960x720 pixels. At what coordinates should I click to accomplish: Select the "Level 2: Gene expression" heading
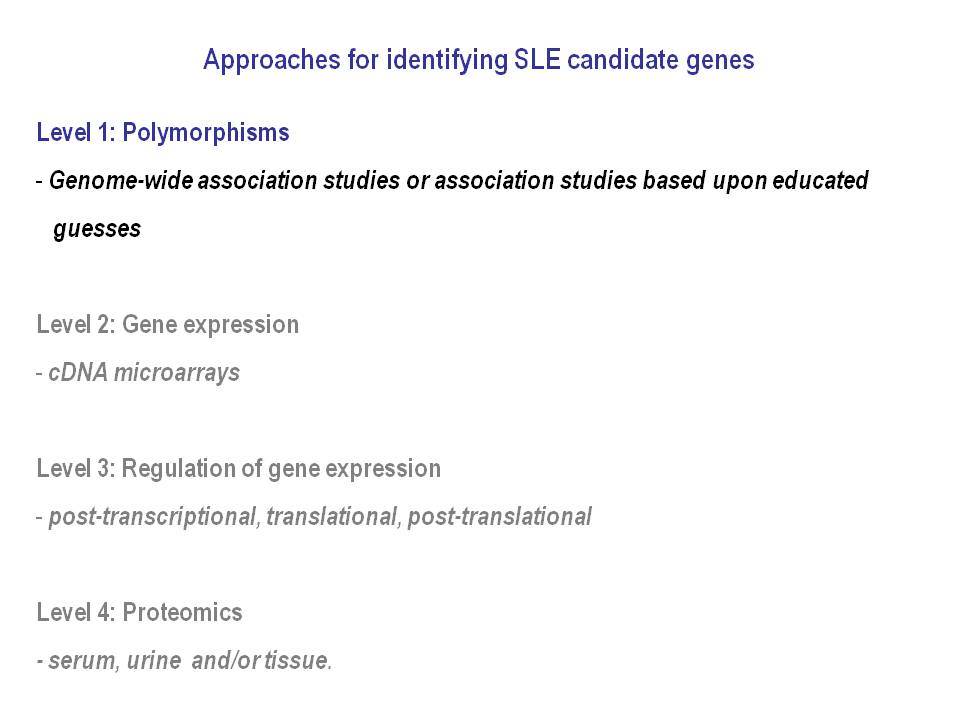pyautogui.click(x=168, y=324)
